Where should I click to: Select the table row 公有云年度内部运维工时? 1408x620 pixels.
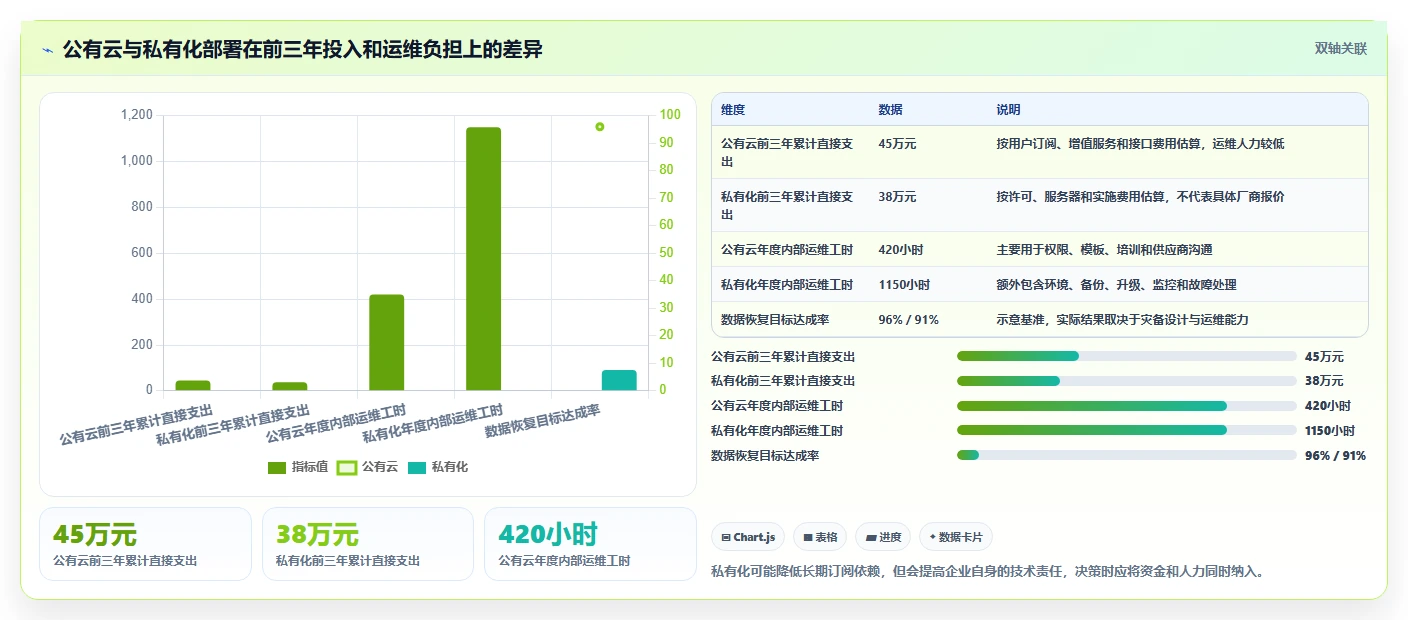[x=1039, y=249]
